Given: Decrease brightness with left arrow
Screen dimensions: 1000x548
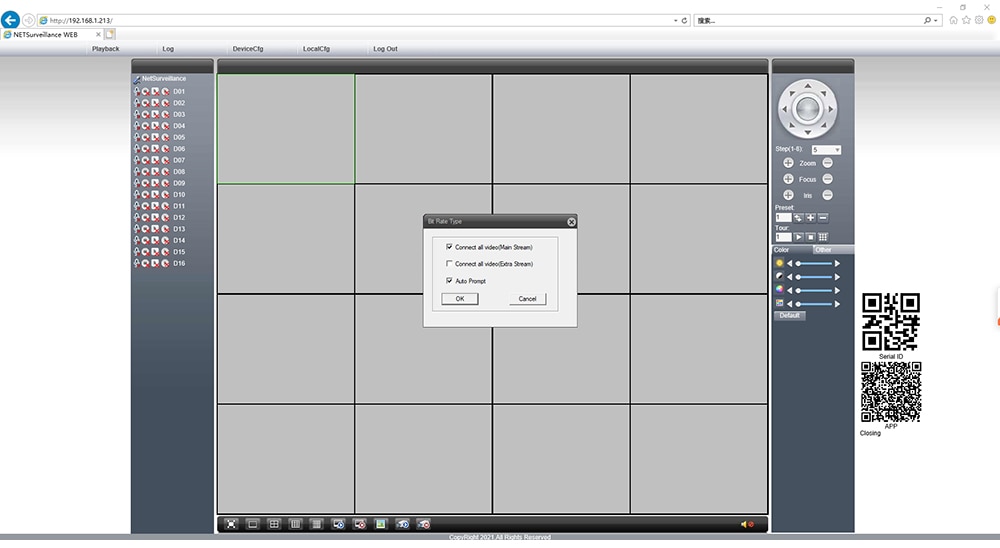Looking at the screenshot, I should tap(790, 263).
